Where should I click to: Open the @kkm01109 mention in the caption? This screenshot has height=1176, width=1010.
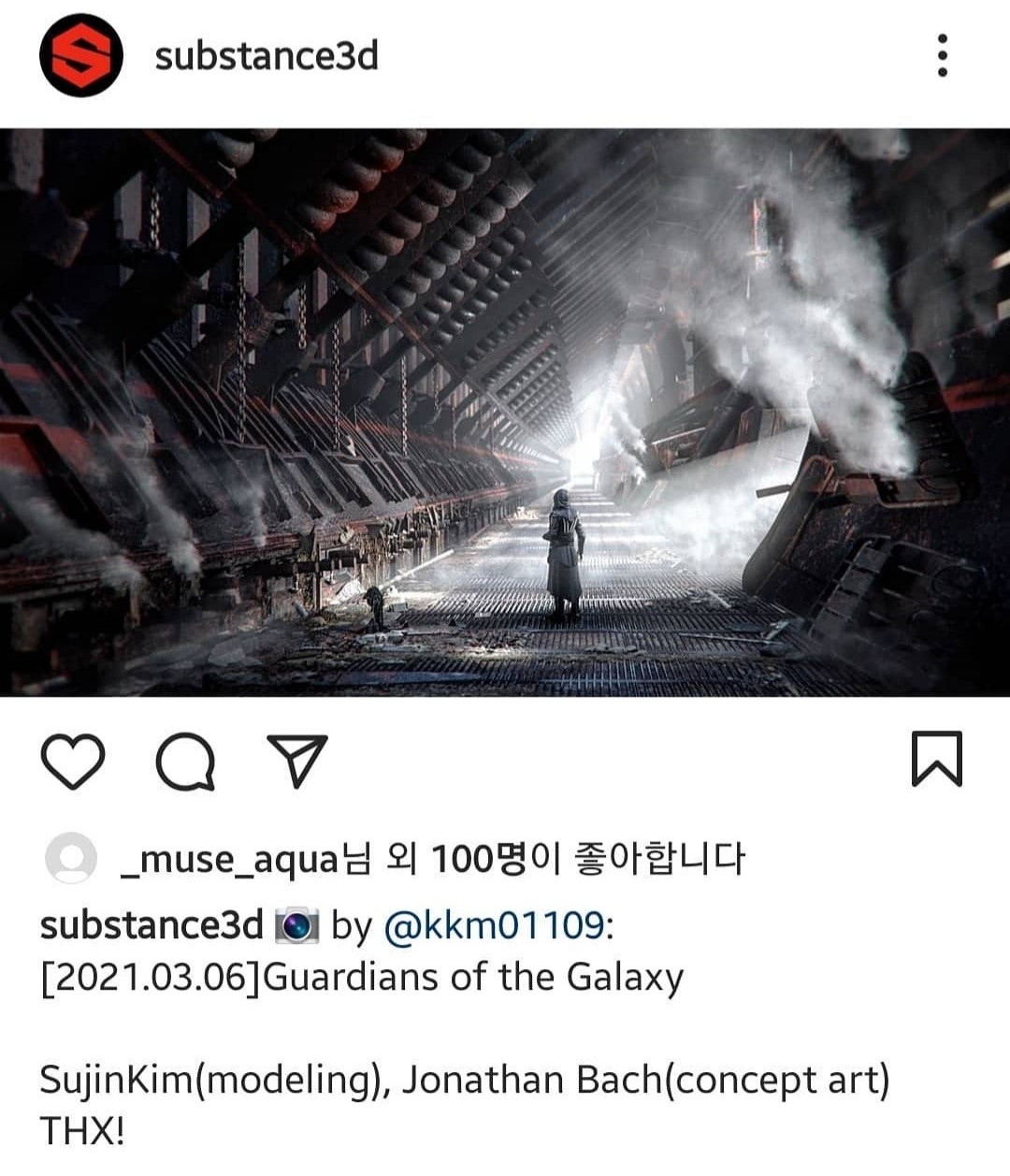coord(495,925)
